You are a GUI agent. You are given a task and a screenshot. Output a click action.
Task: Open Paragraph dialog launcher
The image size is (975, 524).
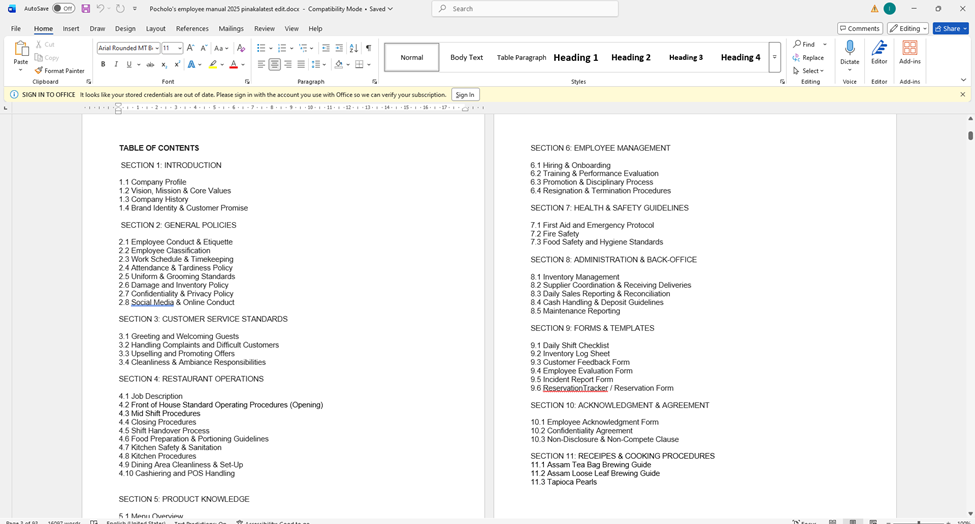click(374, 81)
